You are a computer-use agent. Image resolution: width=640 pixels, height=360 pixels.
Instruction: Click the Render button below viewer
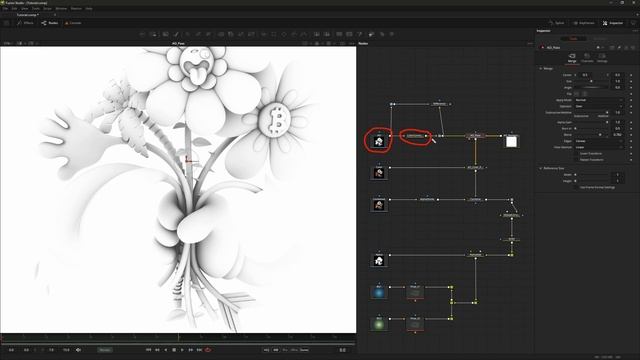(x=105, y=350)
